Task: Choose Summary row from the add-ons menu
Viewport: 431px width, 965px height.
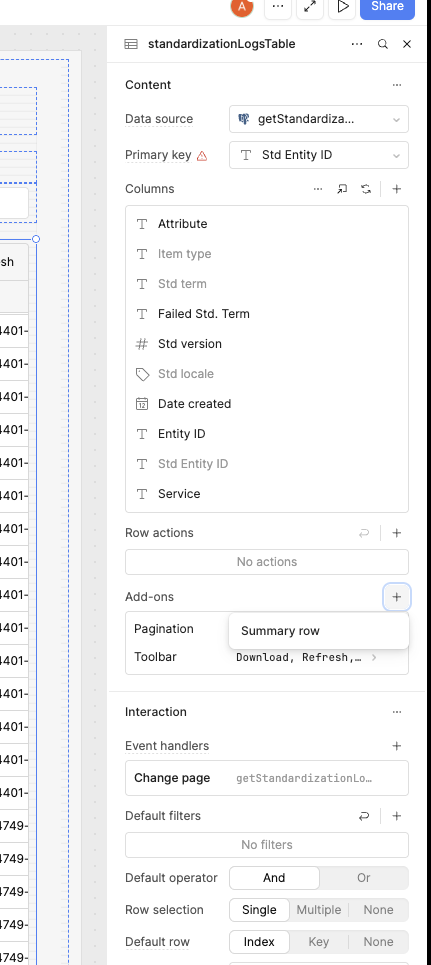Action: coord(280,631)
